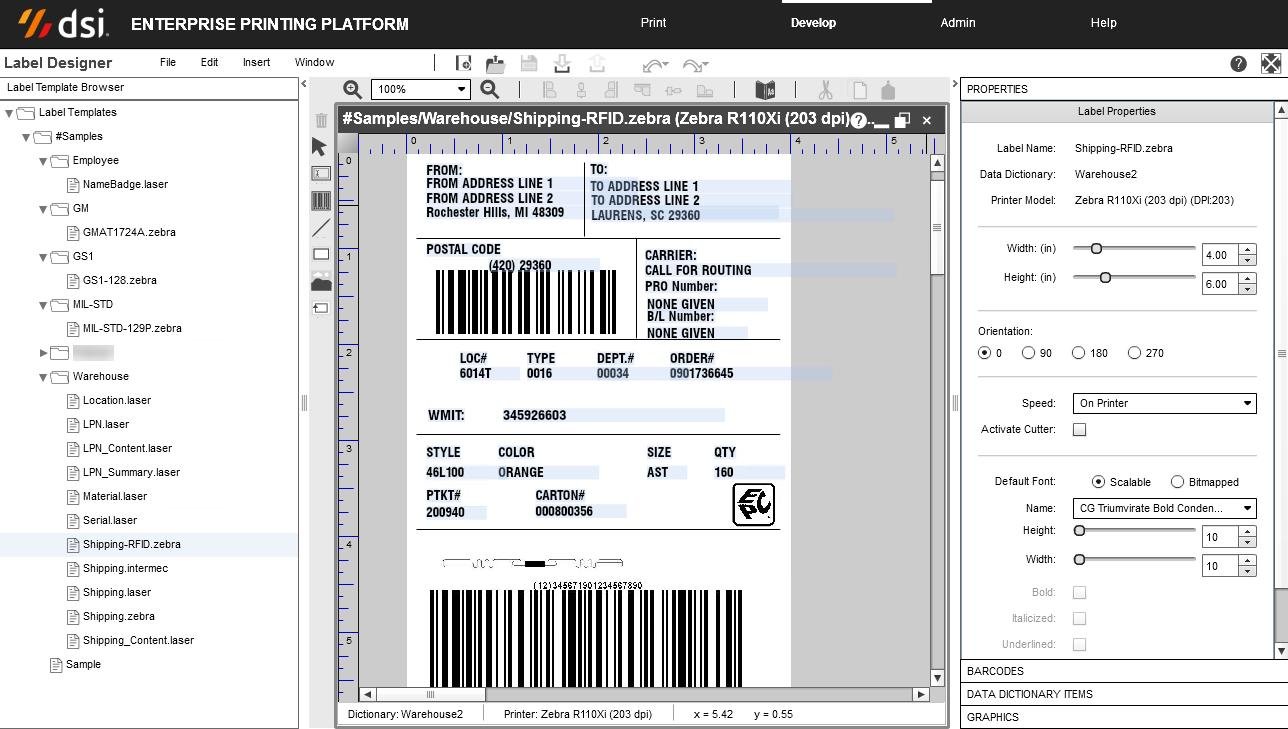Select orientation 90 radio button
Screen dimensions: 1288x729
tap(1029, 353)
